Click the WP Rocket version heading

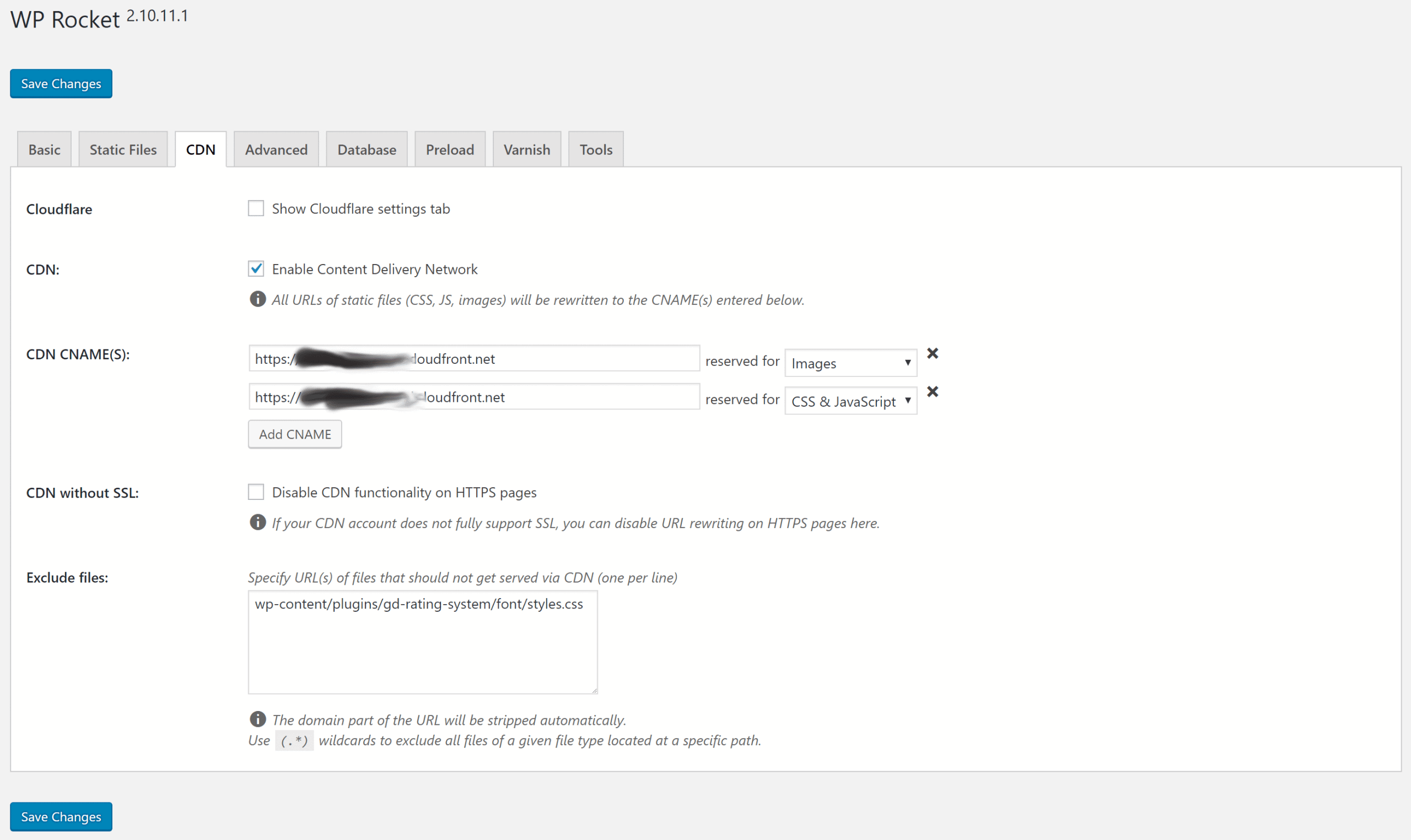[99, 19]
